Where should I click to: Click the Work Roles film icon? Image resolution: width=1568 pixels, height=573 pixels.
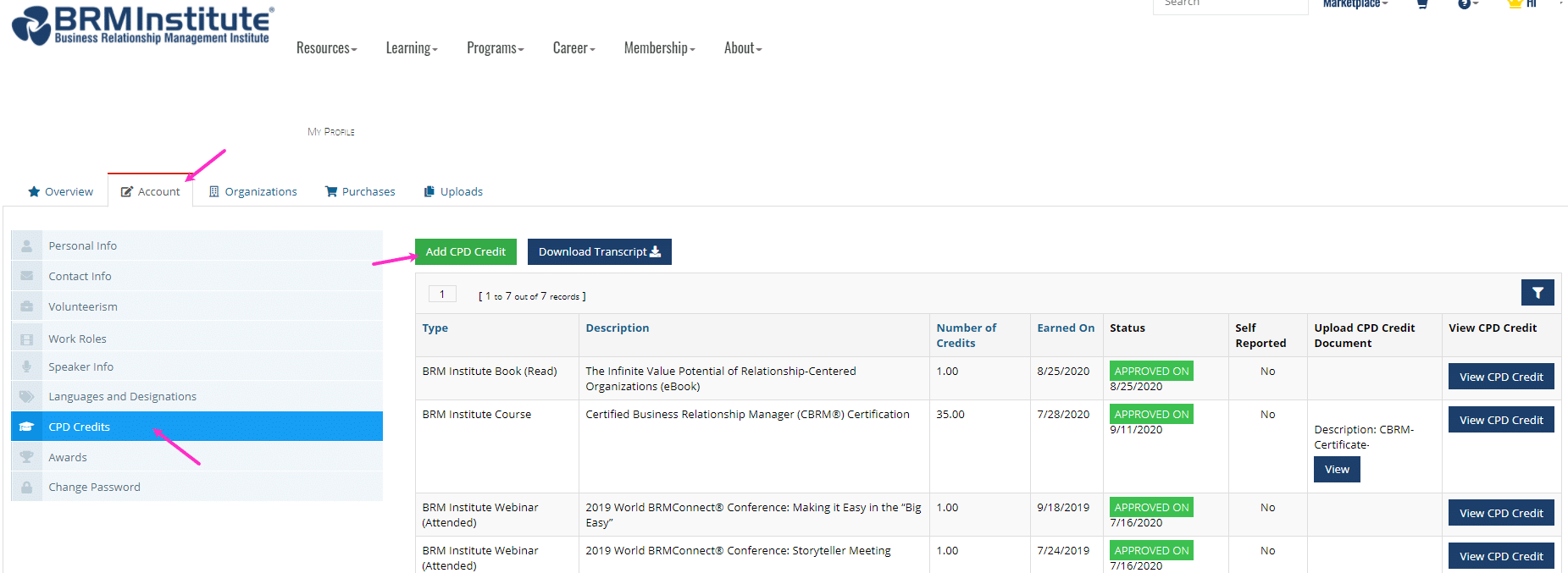tap(27, 339)
